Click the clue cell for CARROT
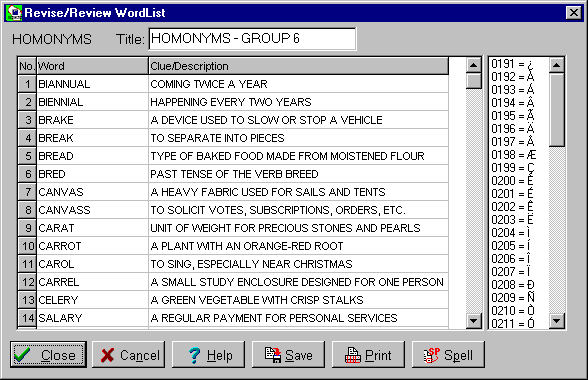Screen dimensions: 588x380 (298, 246)
